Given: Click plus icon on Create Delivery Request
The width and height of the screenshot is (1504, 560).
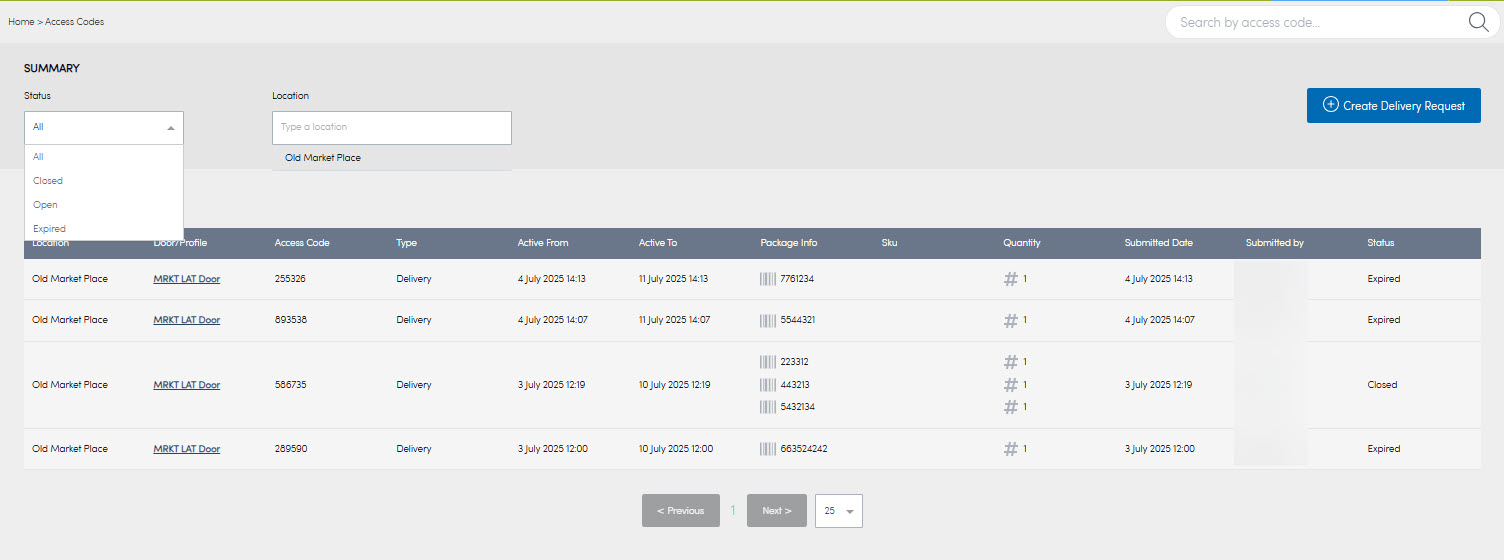Looking at the screenshot, I should 1330,105.
